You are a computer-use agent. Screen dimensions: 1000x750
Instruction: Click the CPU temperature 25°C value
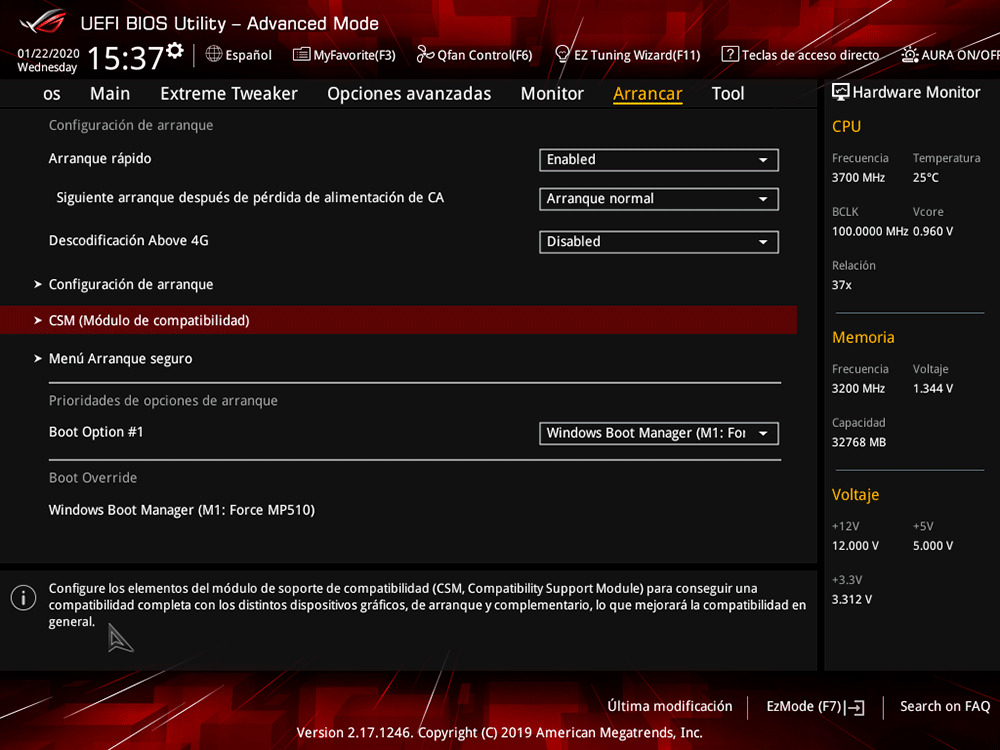coord(925,178)
